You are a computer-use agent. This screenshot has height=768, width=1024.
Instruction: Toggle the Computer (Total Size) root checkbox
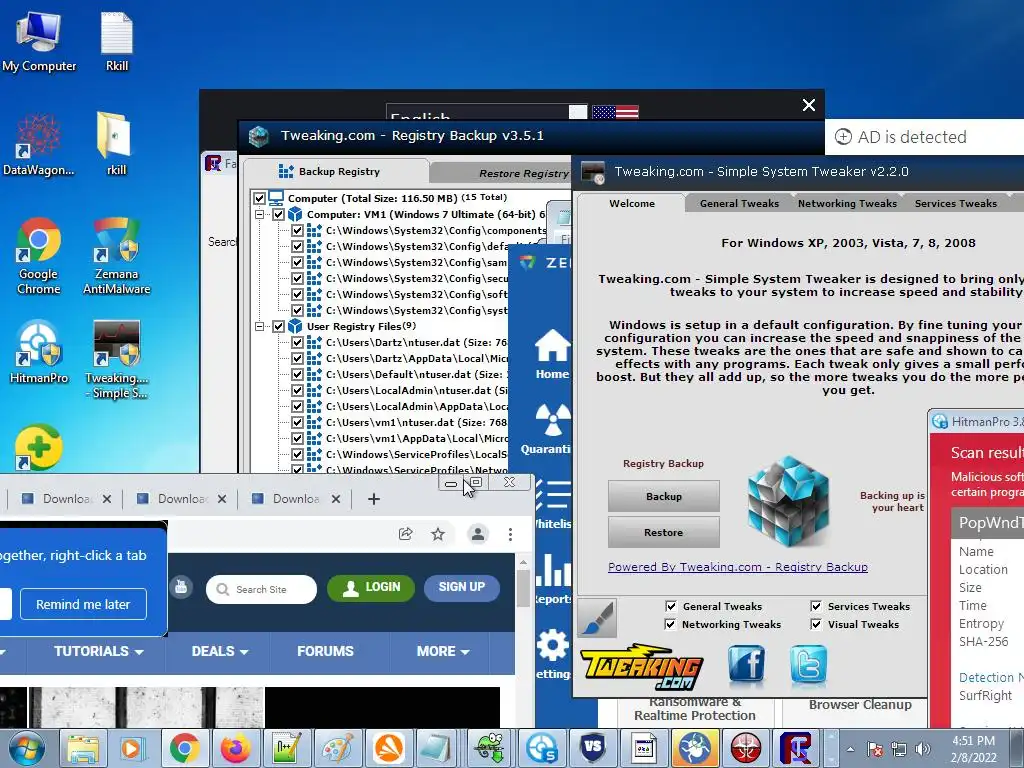click(x=259, y=198)
